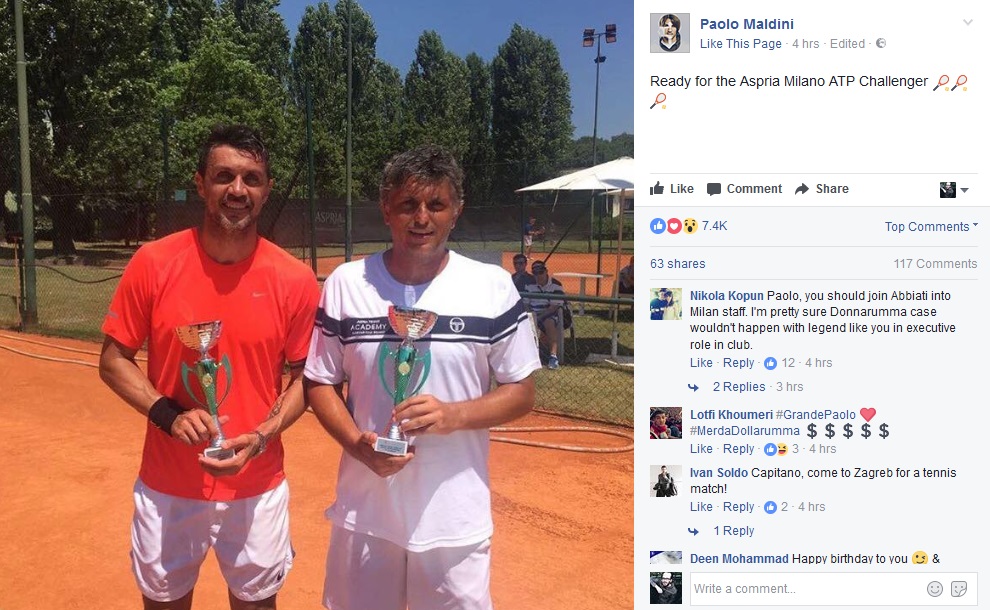This screenshot has width=990, height=610.
Task: Click the Like This Page link
Action: [741, 44]
